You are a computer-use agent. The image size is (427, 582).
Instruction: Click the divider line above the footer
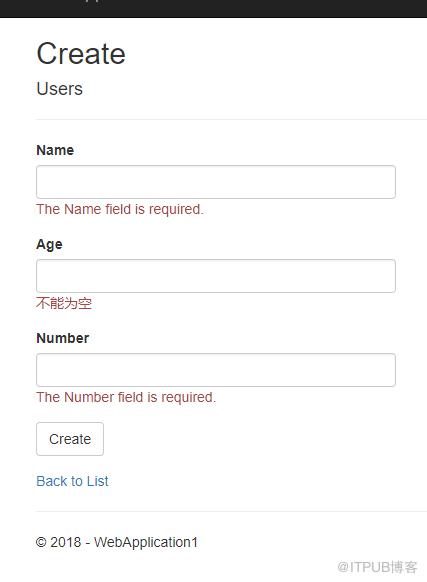(231, 511)
